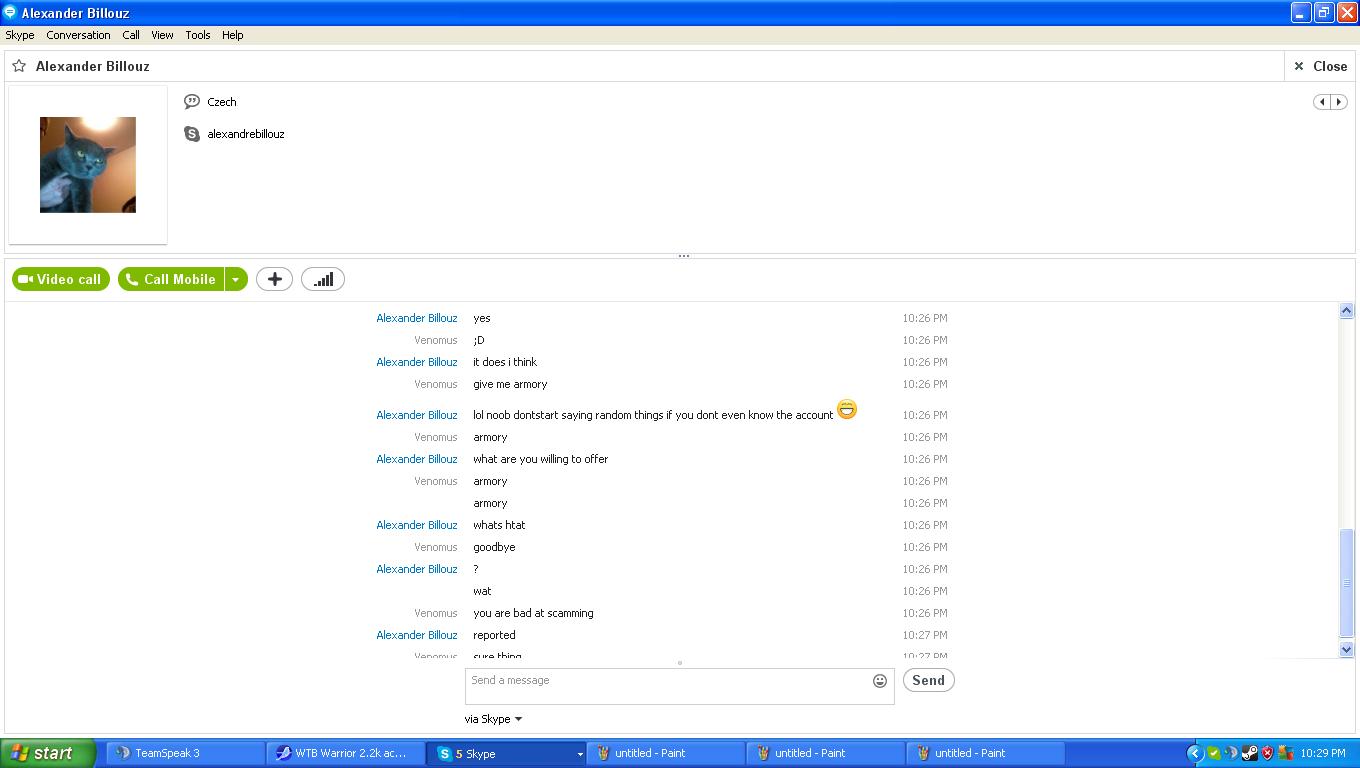The image size is (1360, 768).
Task: Click the chat scrollbar thumb
Action: 1346,583
